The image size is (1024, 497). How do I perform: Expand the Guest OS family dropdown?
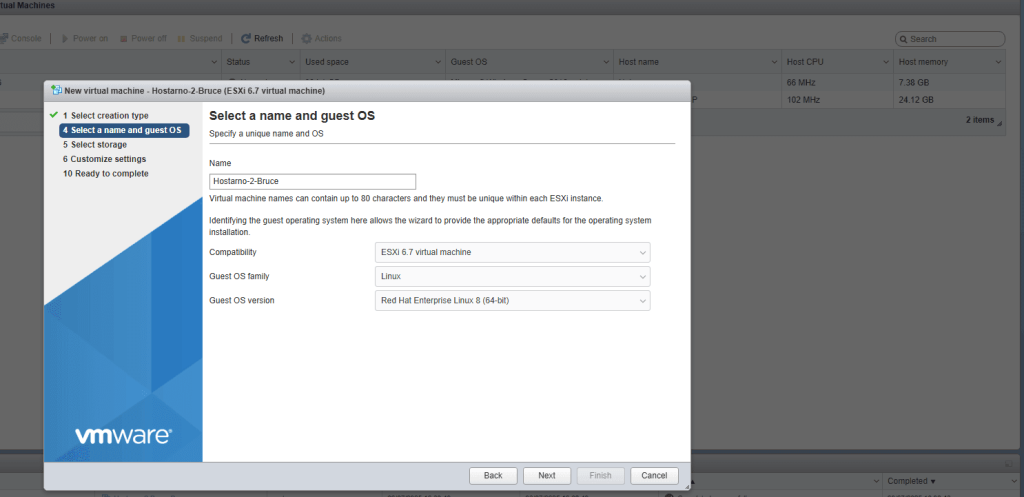point(512,276)
